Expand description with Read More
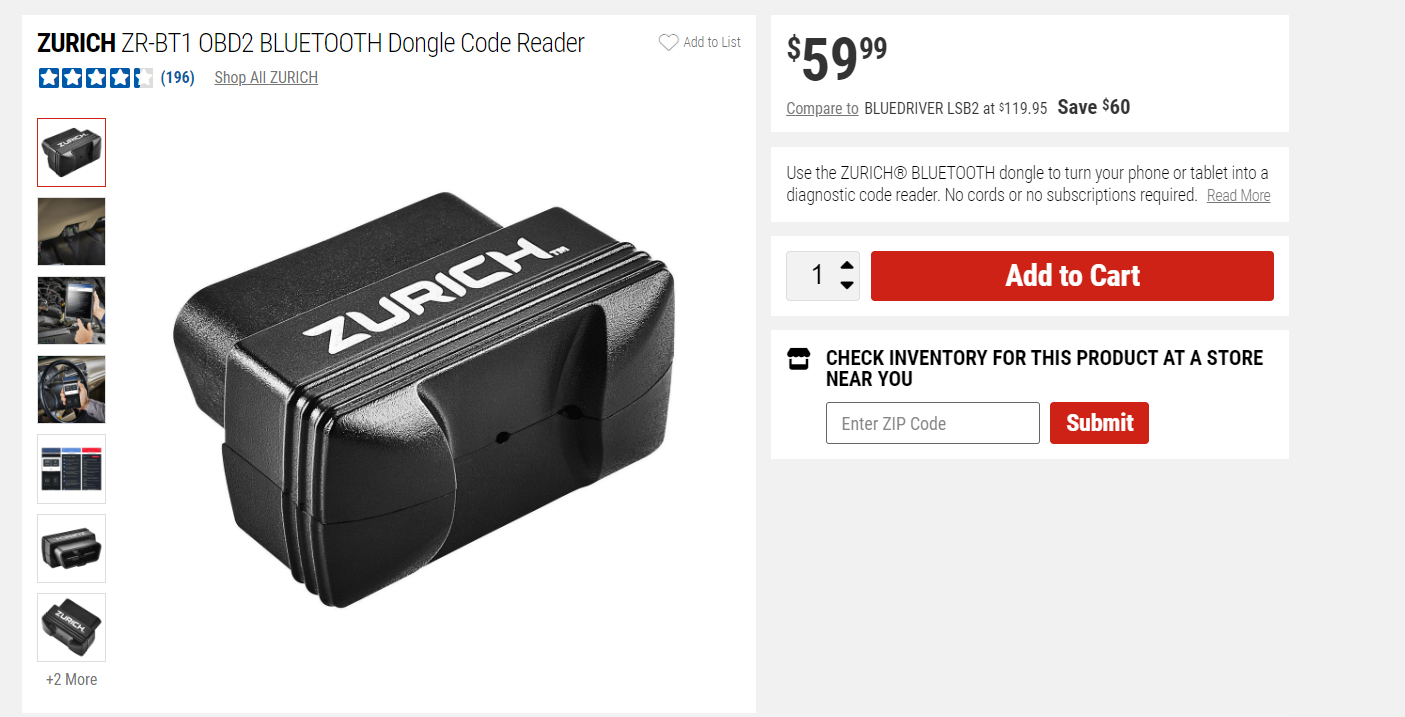This screenshot has height=717, width=1405. 1238,196
